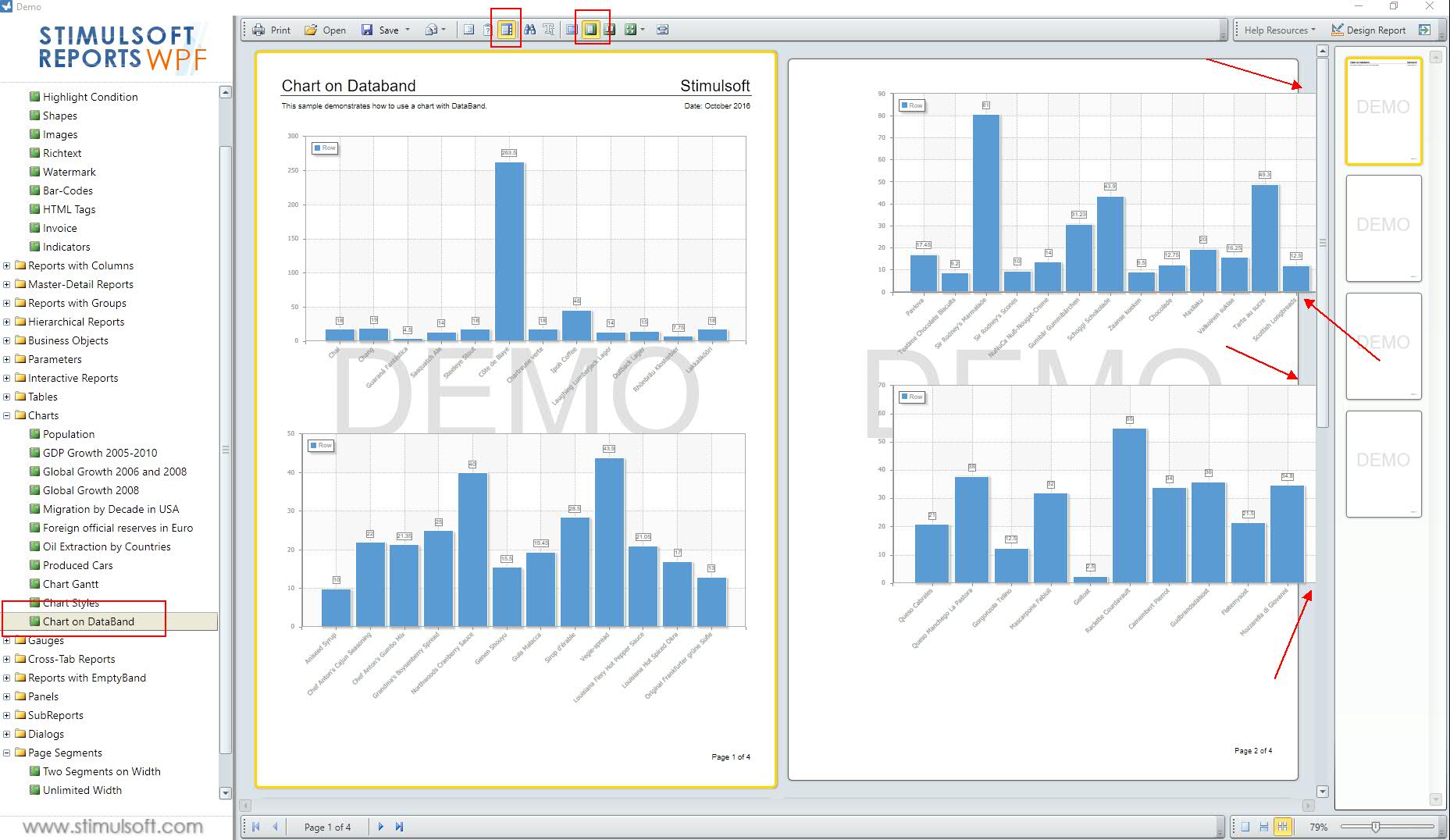Screen dimensions: 1450x840
Task: Click the Find binoculars icon
Action: pos(530,30)
